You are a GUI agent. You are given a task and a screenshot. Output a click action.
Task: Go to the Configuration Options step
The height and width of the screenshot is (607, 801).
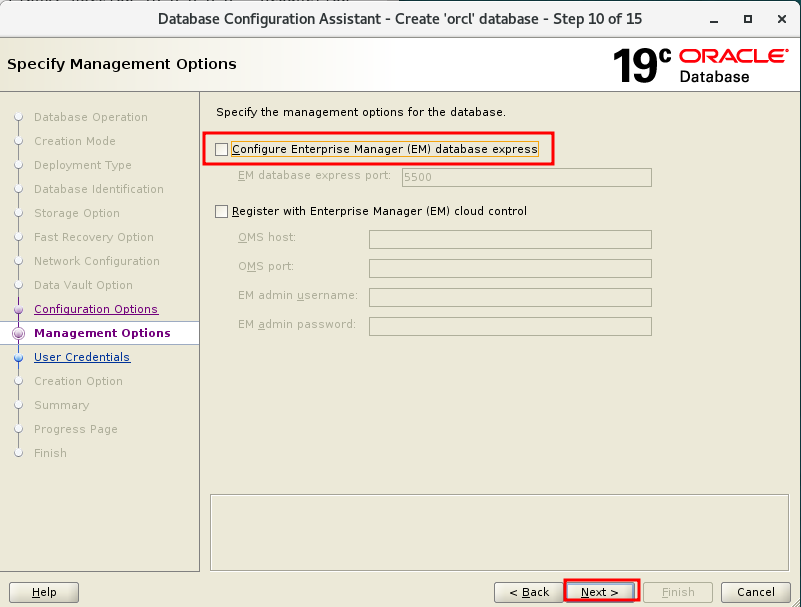96,309
